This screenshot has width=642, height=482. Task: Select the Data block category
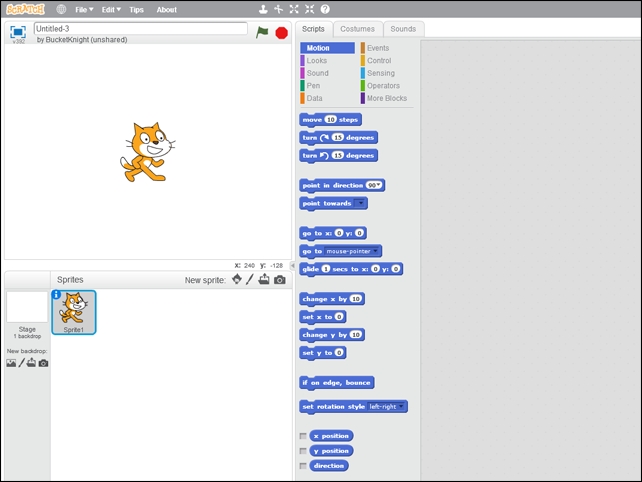(x=314, y=98)
